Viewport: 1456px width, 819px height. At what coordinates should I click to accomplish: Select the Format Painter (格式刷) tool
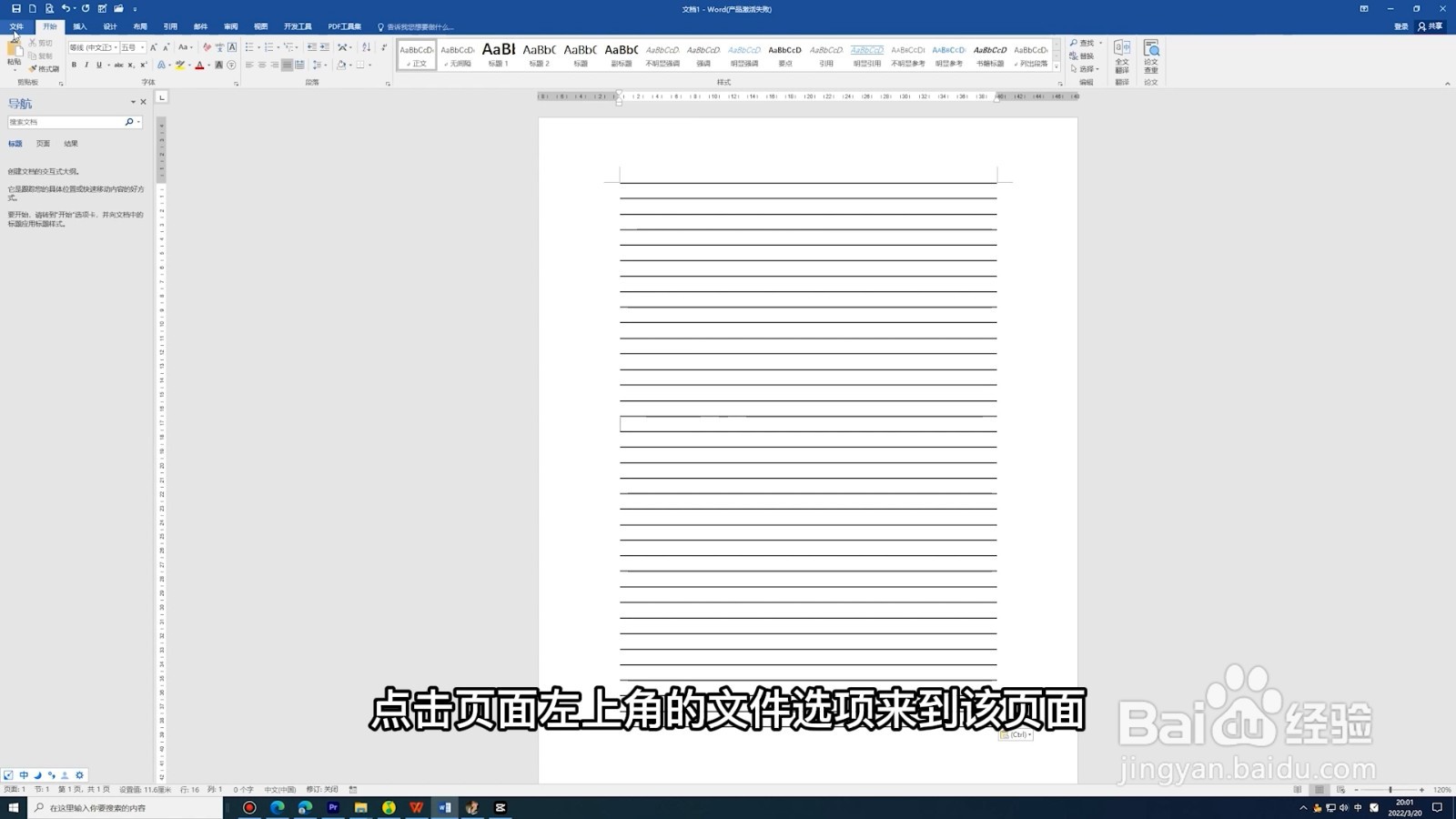coord(43,68)
